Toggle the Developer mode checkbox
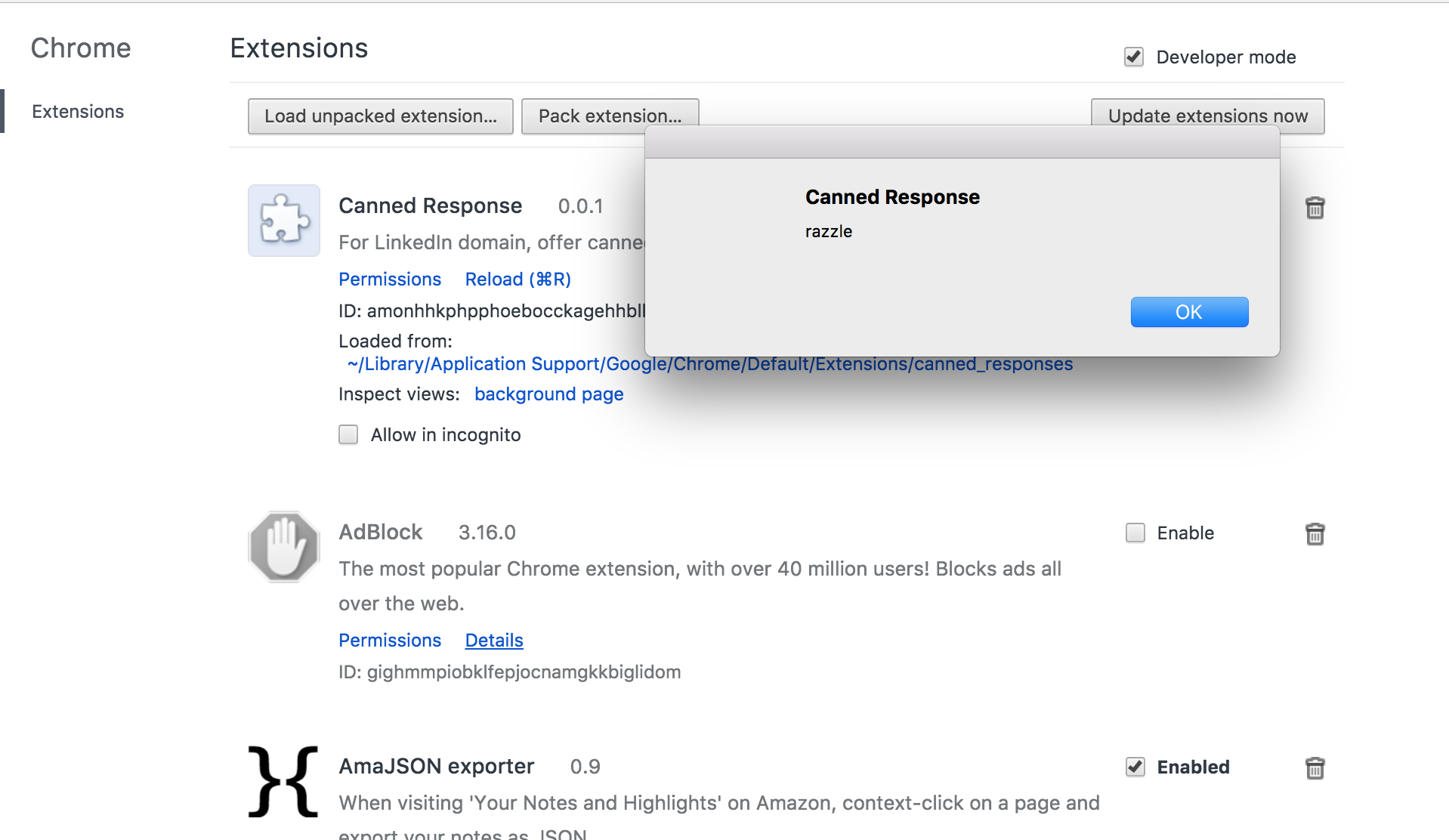The height and width of the screenshot is (840, 1449). pyautogui.click(x=1133, y=57)
